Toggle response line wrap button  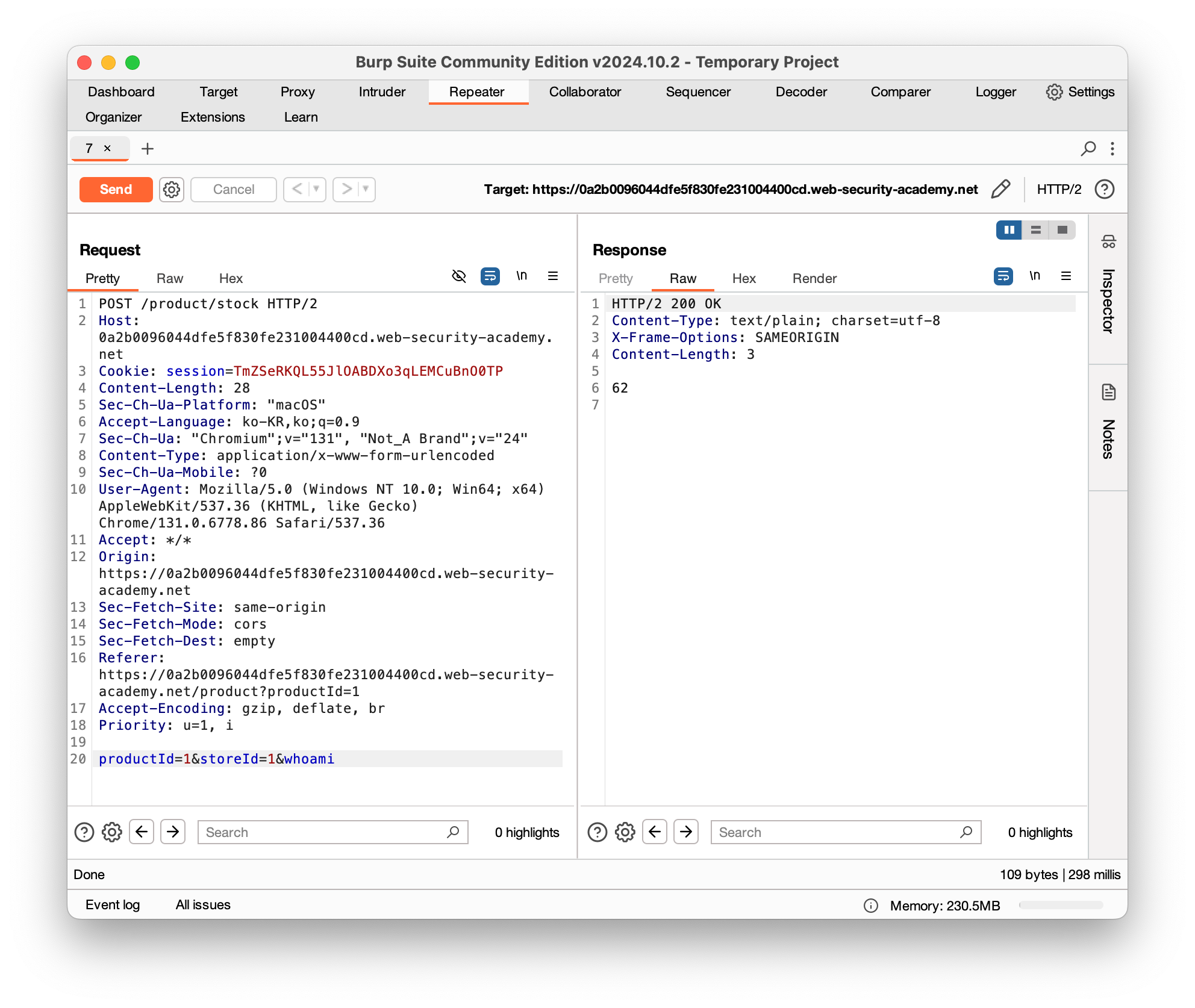[x=1003, y=276]
